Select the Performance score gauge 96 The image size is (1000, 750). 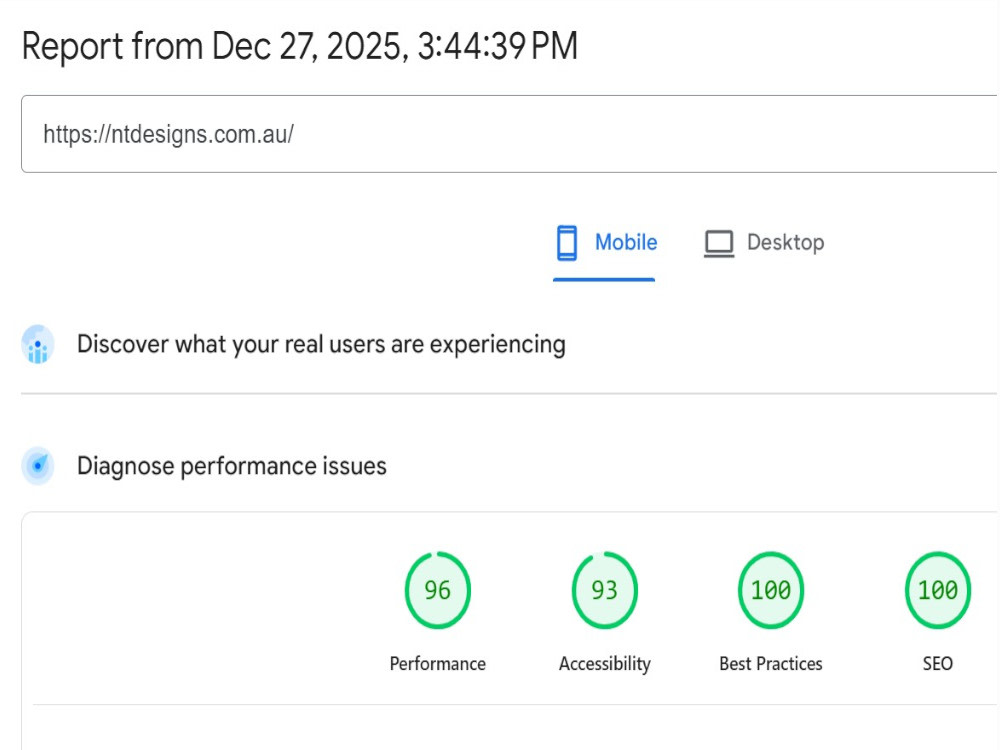[438, 590]
